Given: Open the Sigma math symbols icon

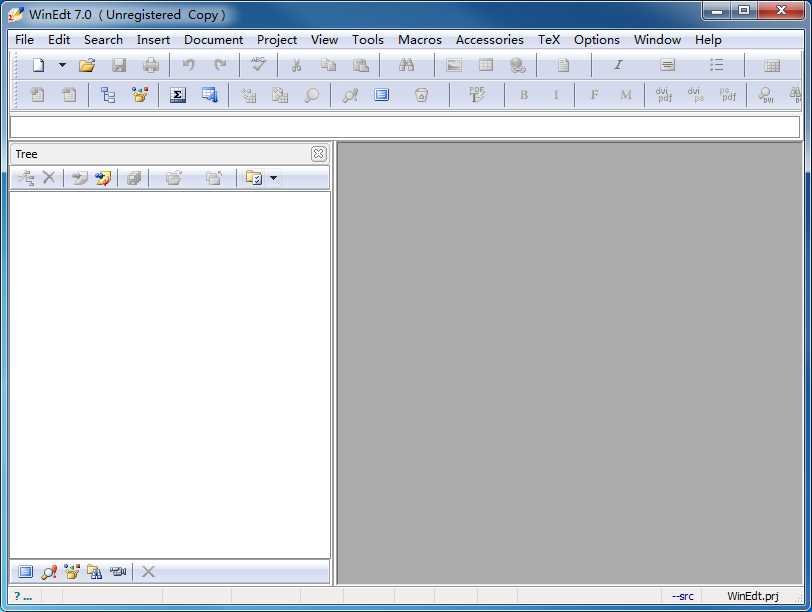Looking at the screenshot, I should (178, 95).
